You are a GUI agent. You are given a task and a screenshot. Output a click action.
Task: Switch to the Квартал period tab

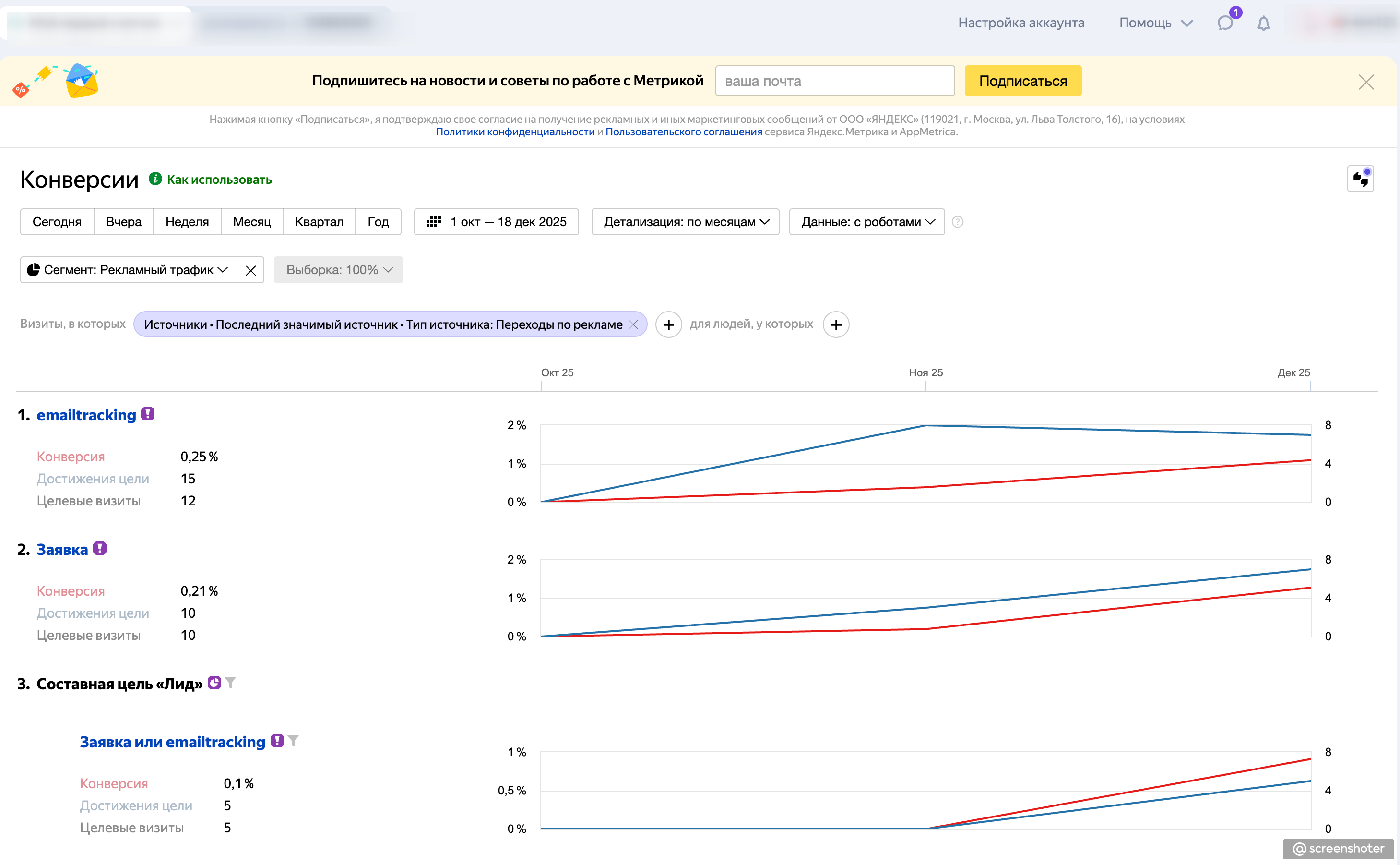[319, 222]
